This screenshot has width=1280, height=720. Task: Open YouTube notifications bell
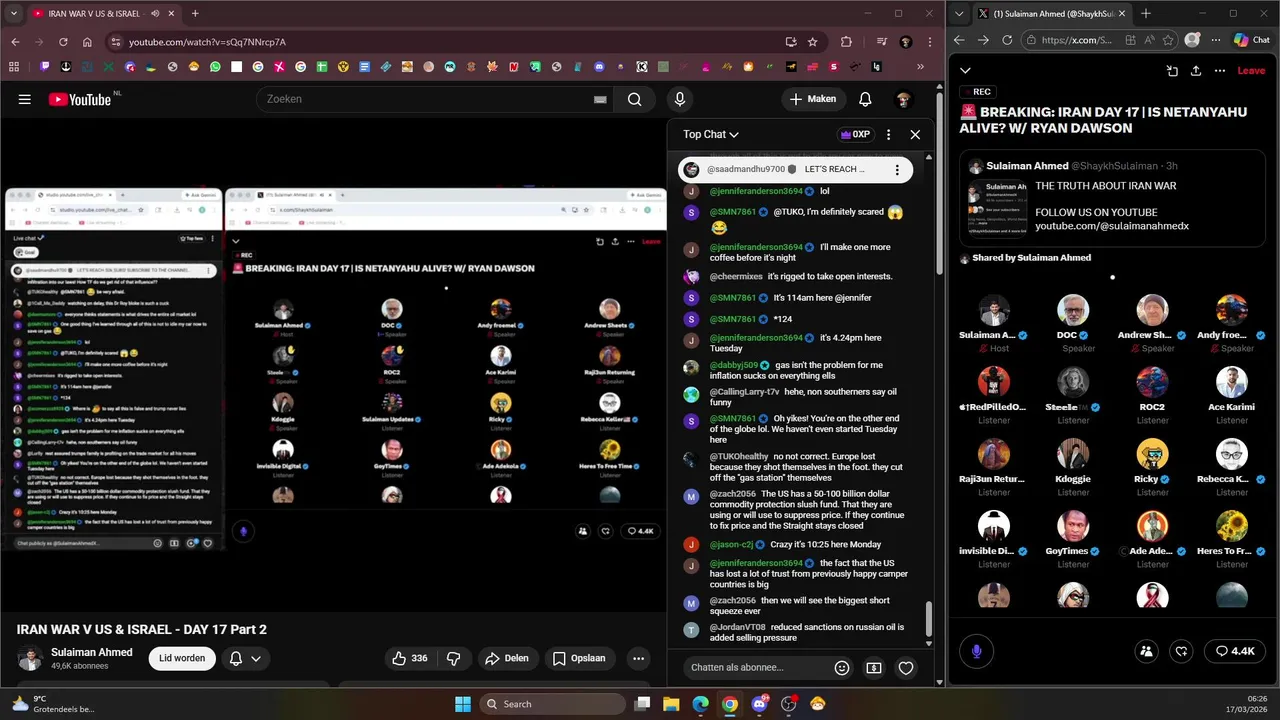[865, 99]
